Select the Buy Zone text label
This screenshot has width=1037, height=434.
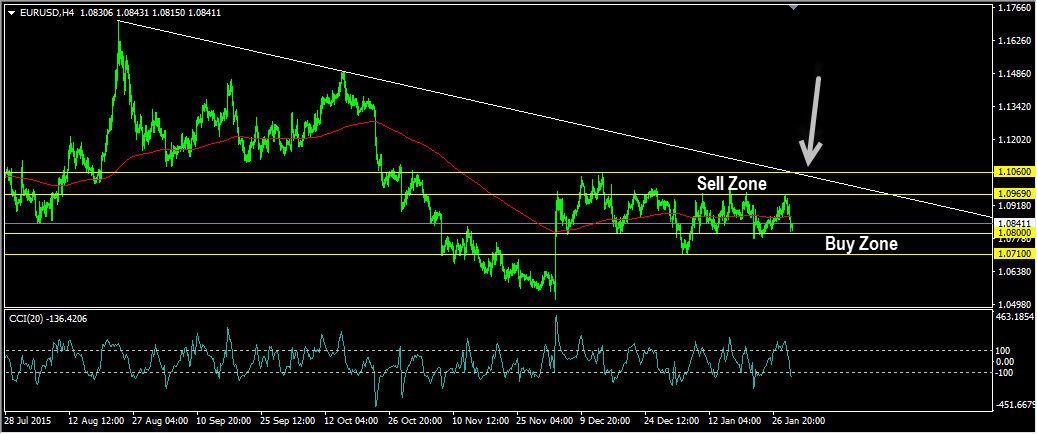point(861,243)
